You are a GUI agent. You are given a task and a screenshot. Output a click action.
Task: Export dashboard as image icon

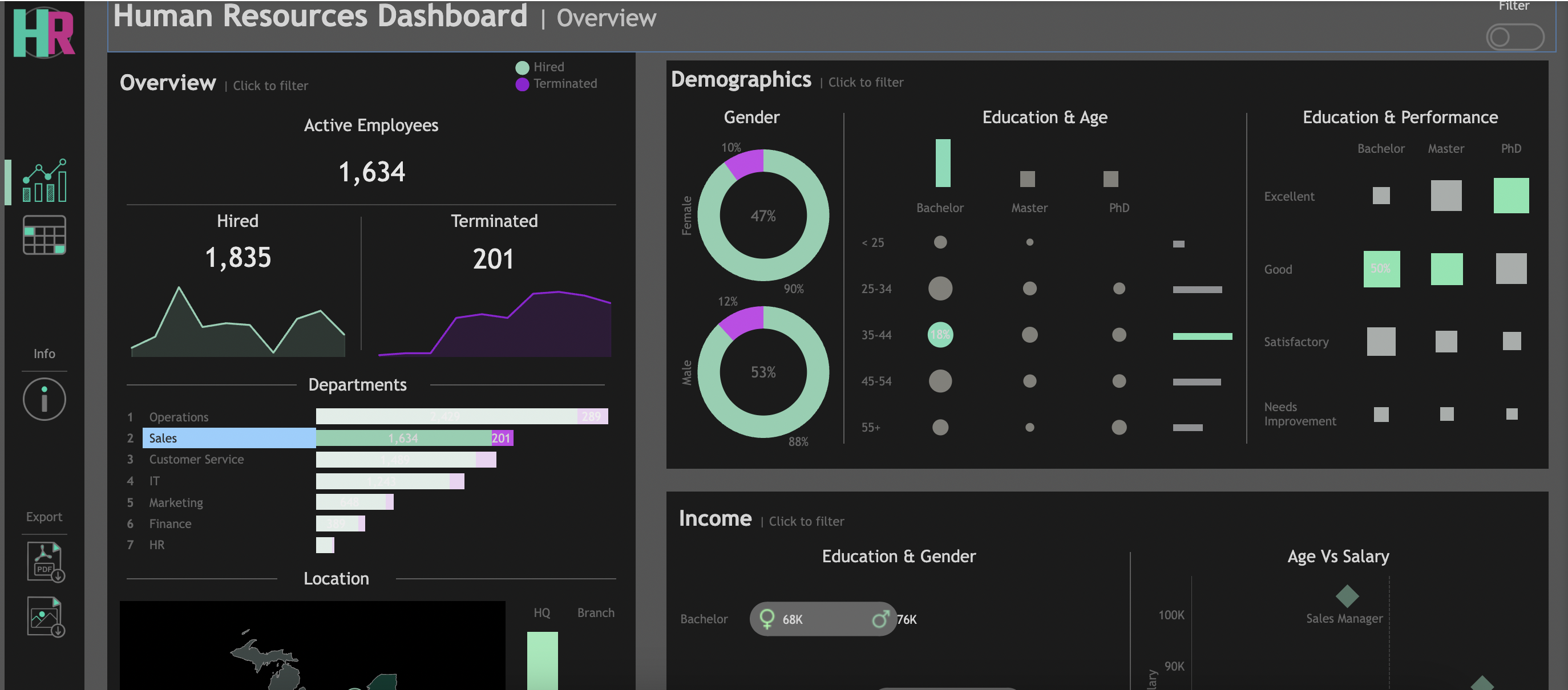coord(46,617)
